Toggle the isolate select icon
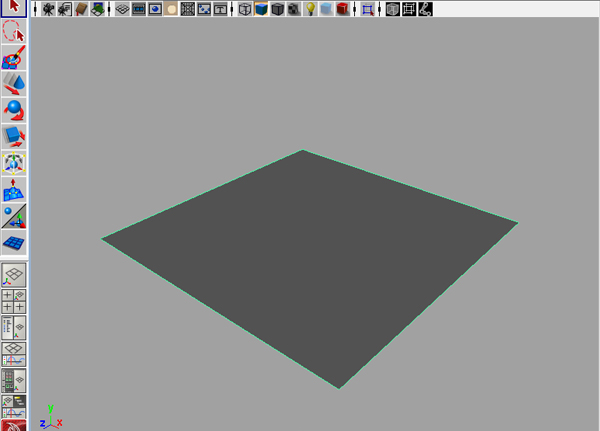The image size is (600, 431). pos(367,9)
